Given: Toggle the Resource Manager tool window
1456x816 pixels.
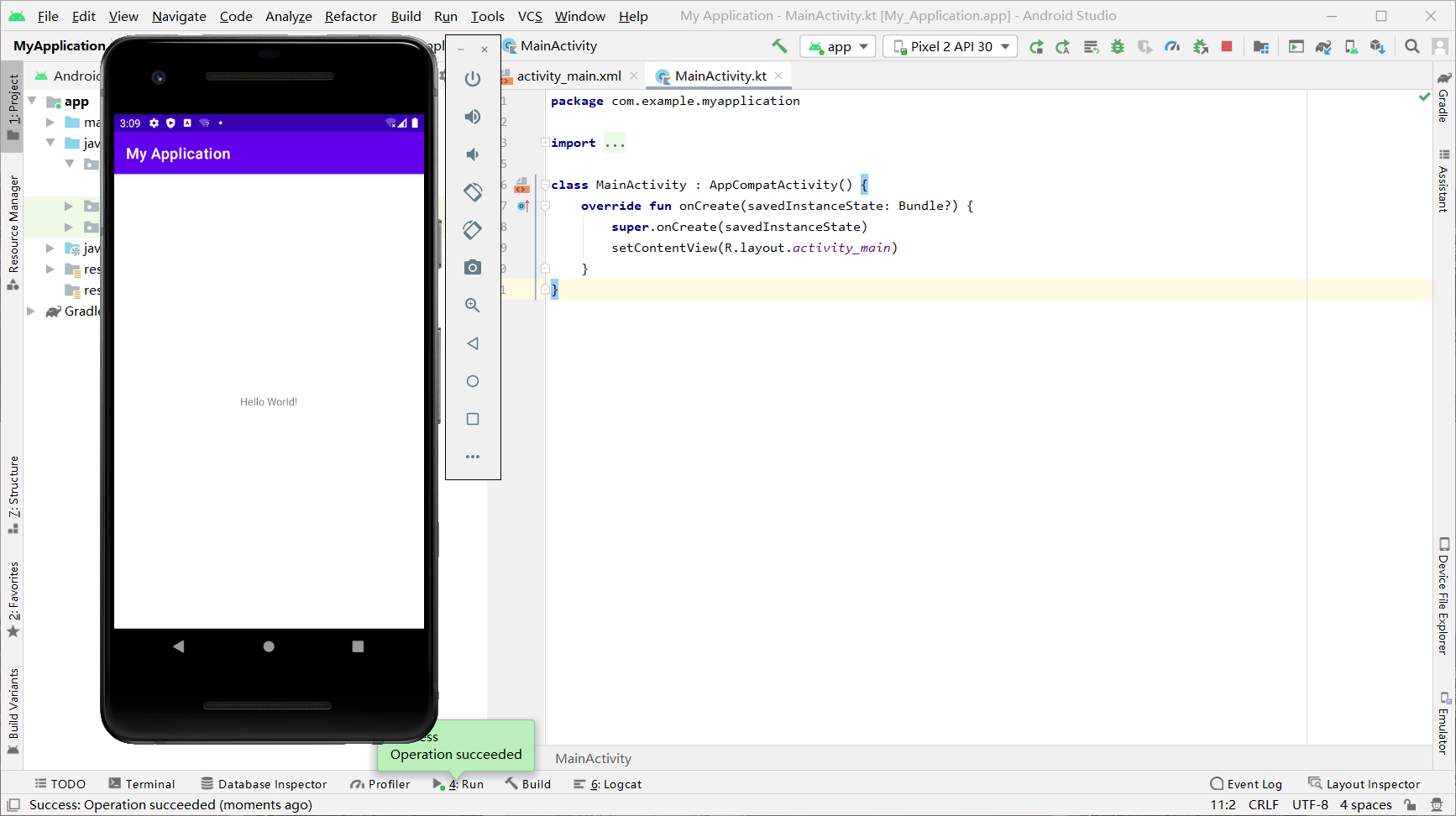Looking at the screenshot, I should (13, 233).
